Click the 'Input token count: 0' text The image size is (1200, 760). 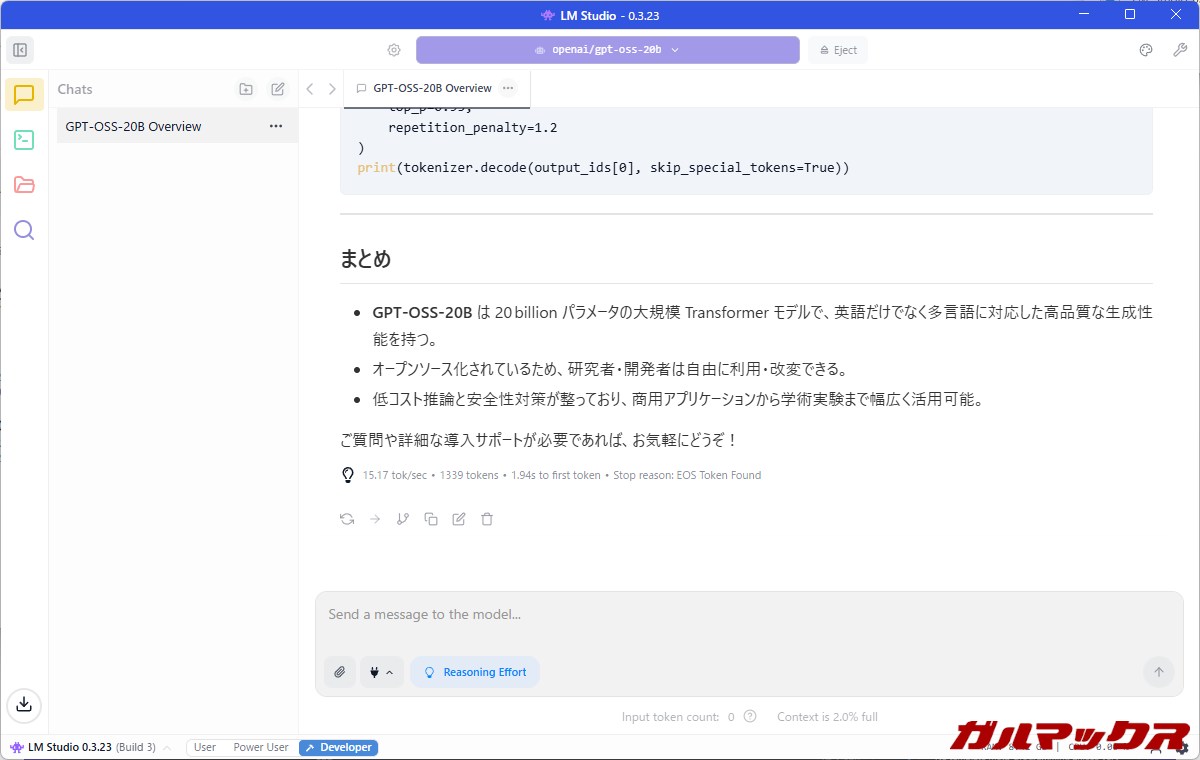[x=678, y=717]
